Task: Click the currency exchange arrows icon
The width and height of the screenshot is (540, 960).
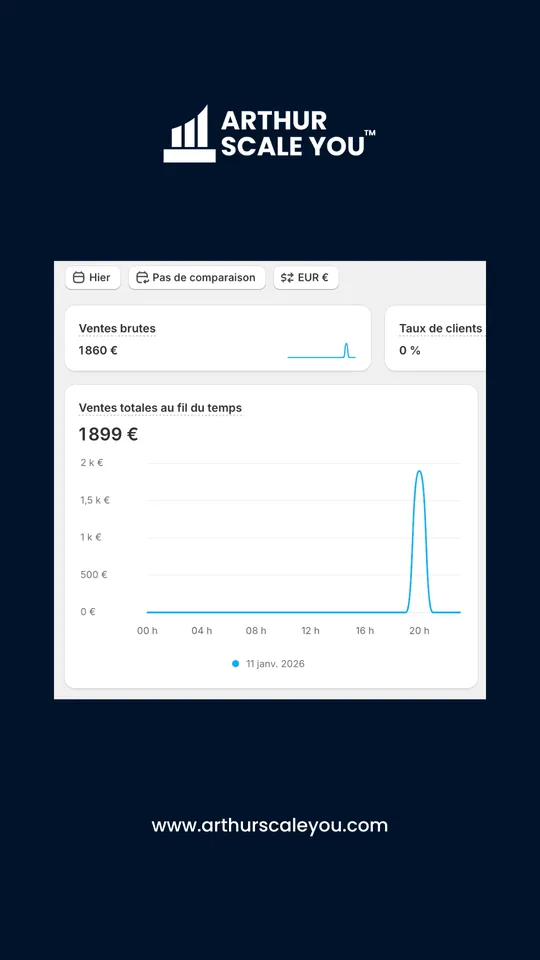Action: click(x=287, y=277)
